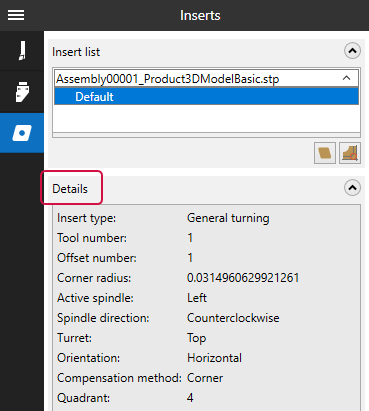Viewport: 369px width, 411px height.
Task: Click the insert corner definition icon button
Action: click(350, 153)
